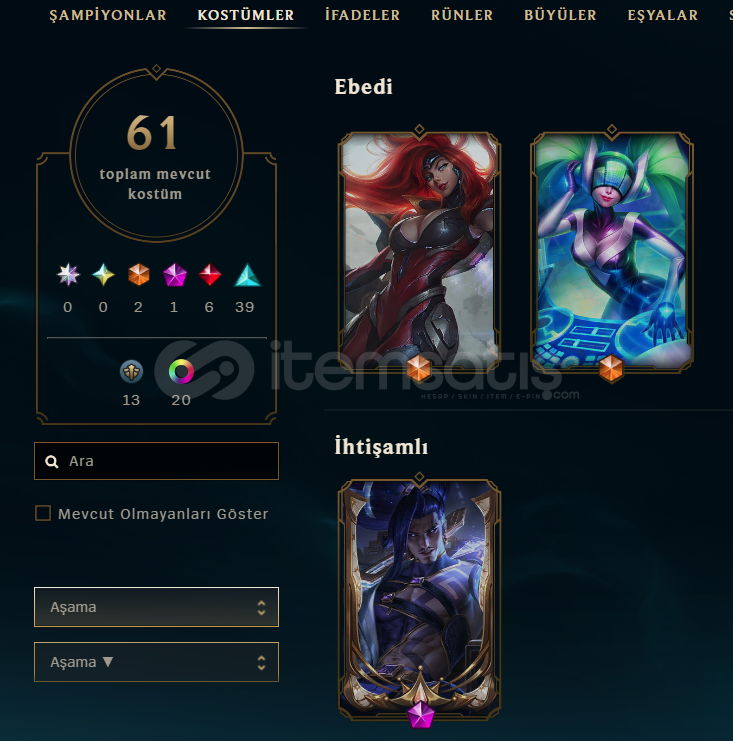The width and height of the screenshot is (733, 741).
Task: Click the magenta Legendary gem icon
Action: 174,275
